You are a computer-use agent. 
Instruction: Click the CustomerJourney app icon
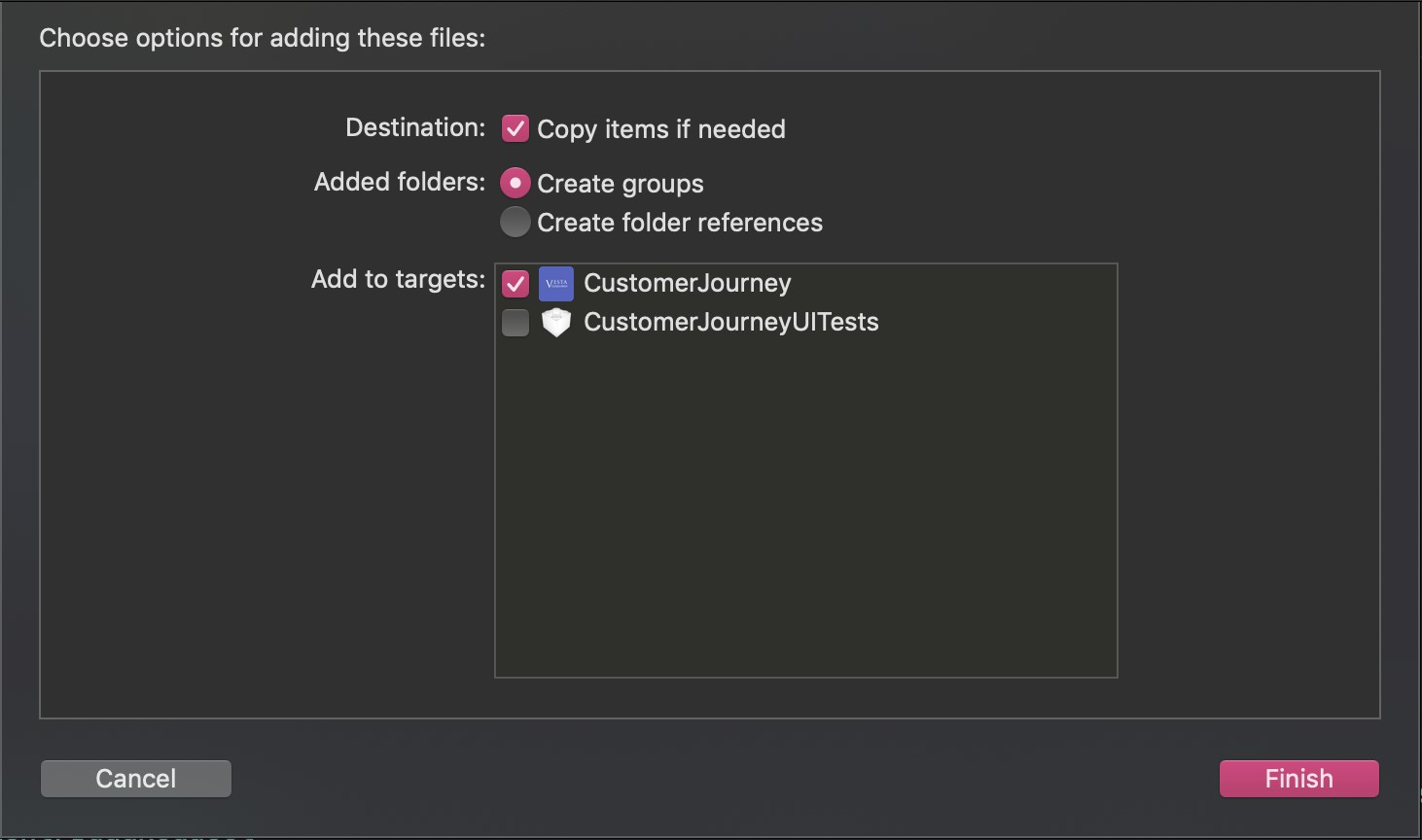click(556, 283)
